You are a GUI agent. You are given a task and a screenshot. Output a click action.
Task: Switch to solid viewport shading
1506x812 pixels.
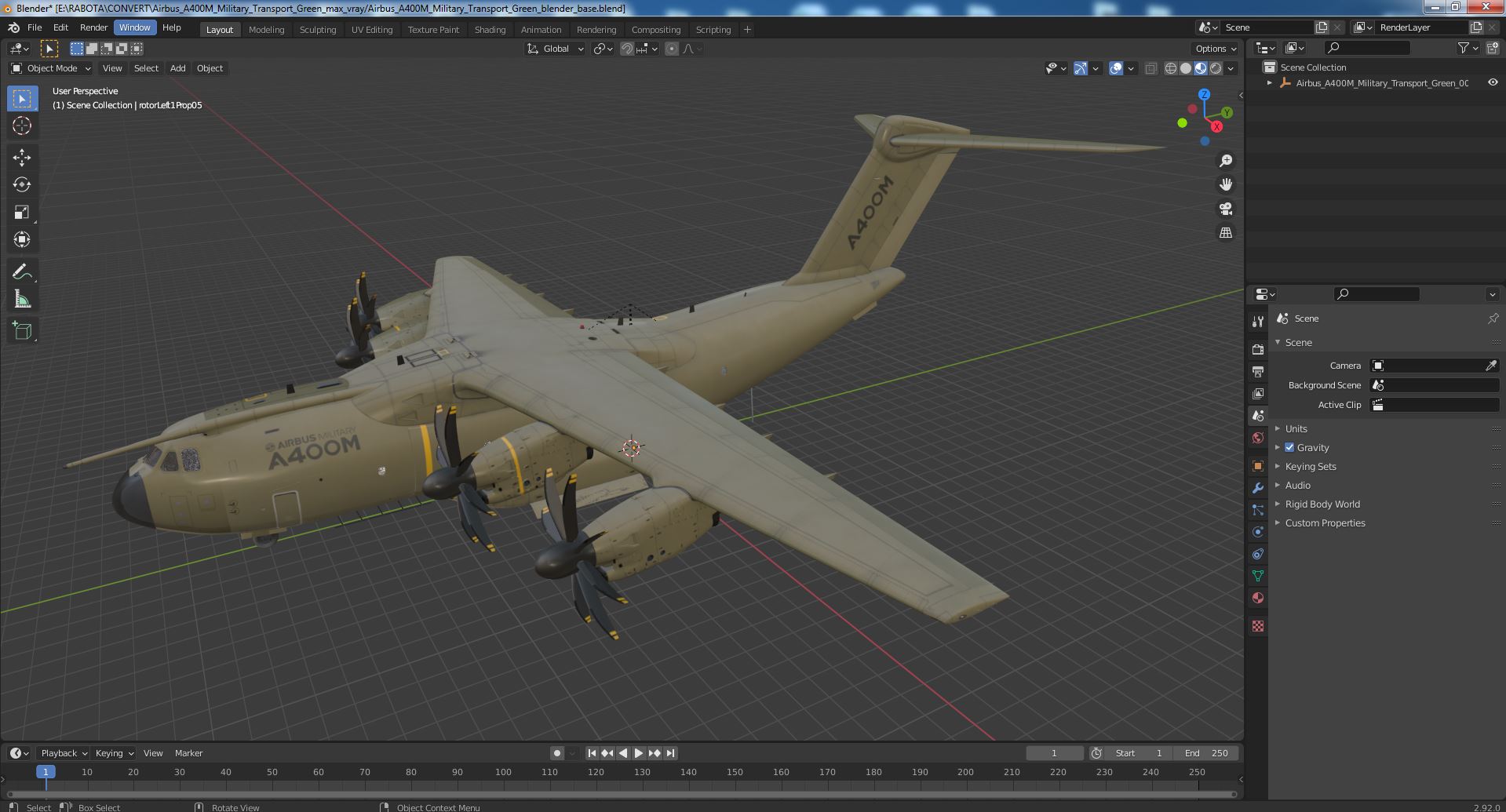[x=1186, y=68]
